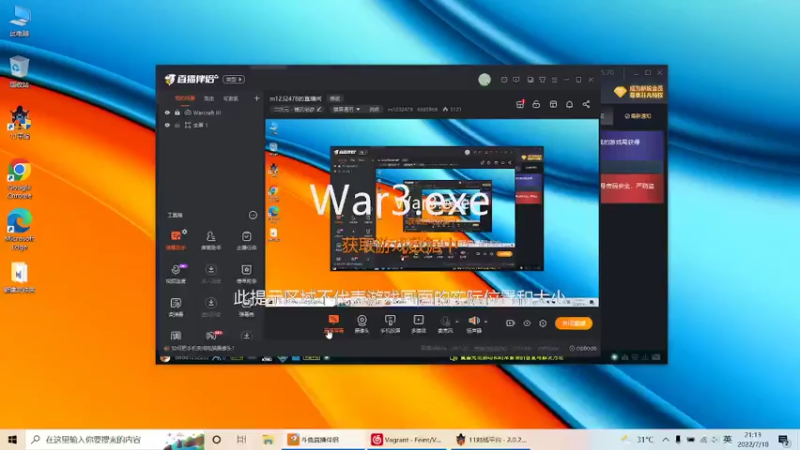Add a multimedia source
The width and height of the screenshot is (800, 450).
click(x=418, y=323)
